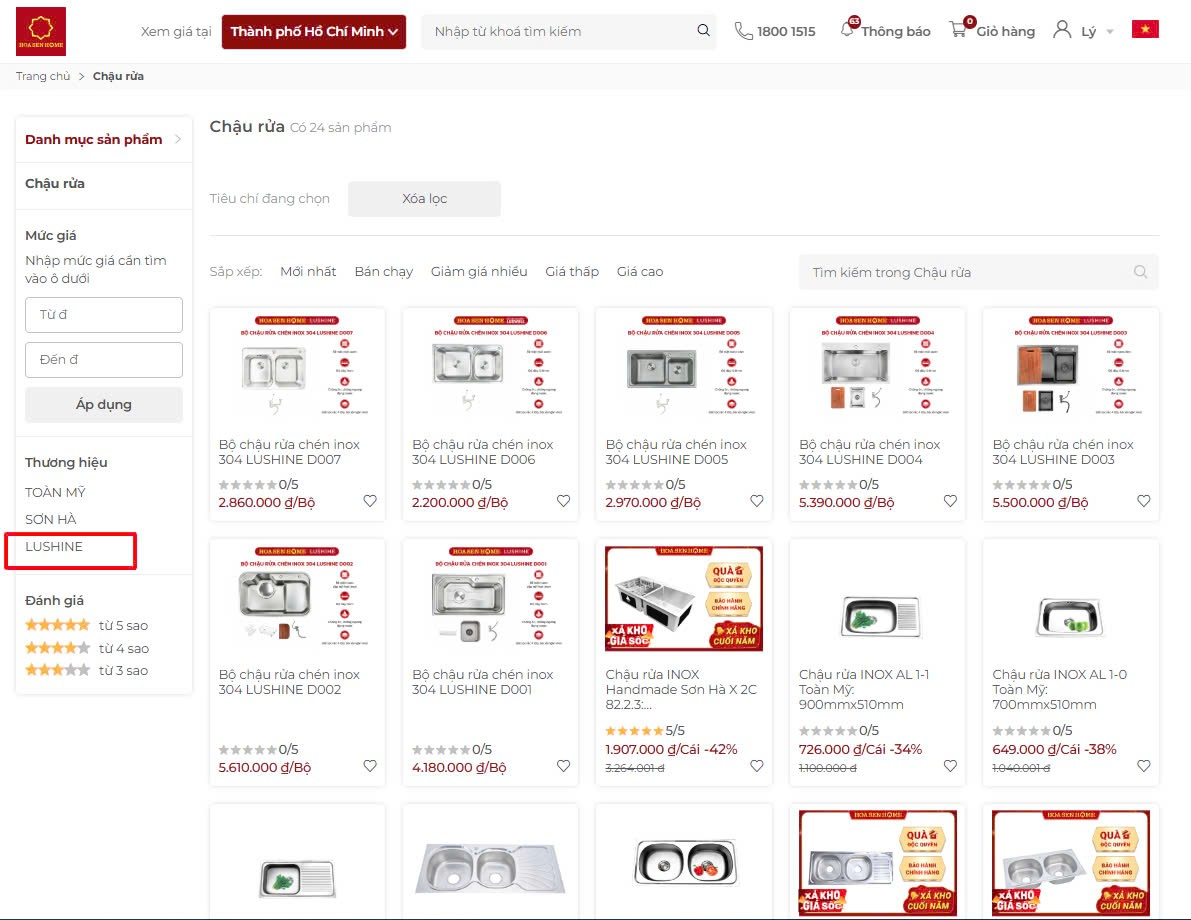
Task: Open Bộ chậu rửa chén LUSHINE D004 title
Action: click(870, 452)
